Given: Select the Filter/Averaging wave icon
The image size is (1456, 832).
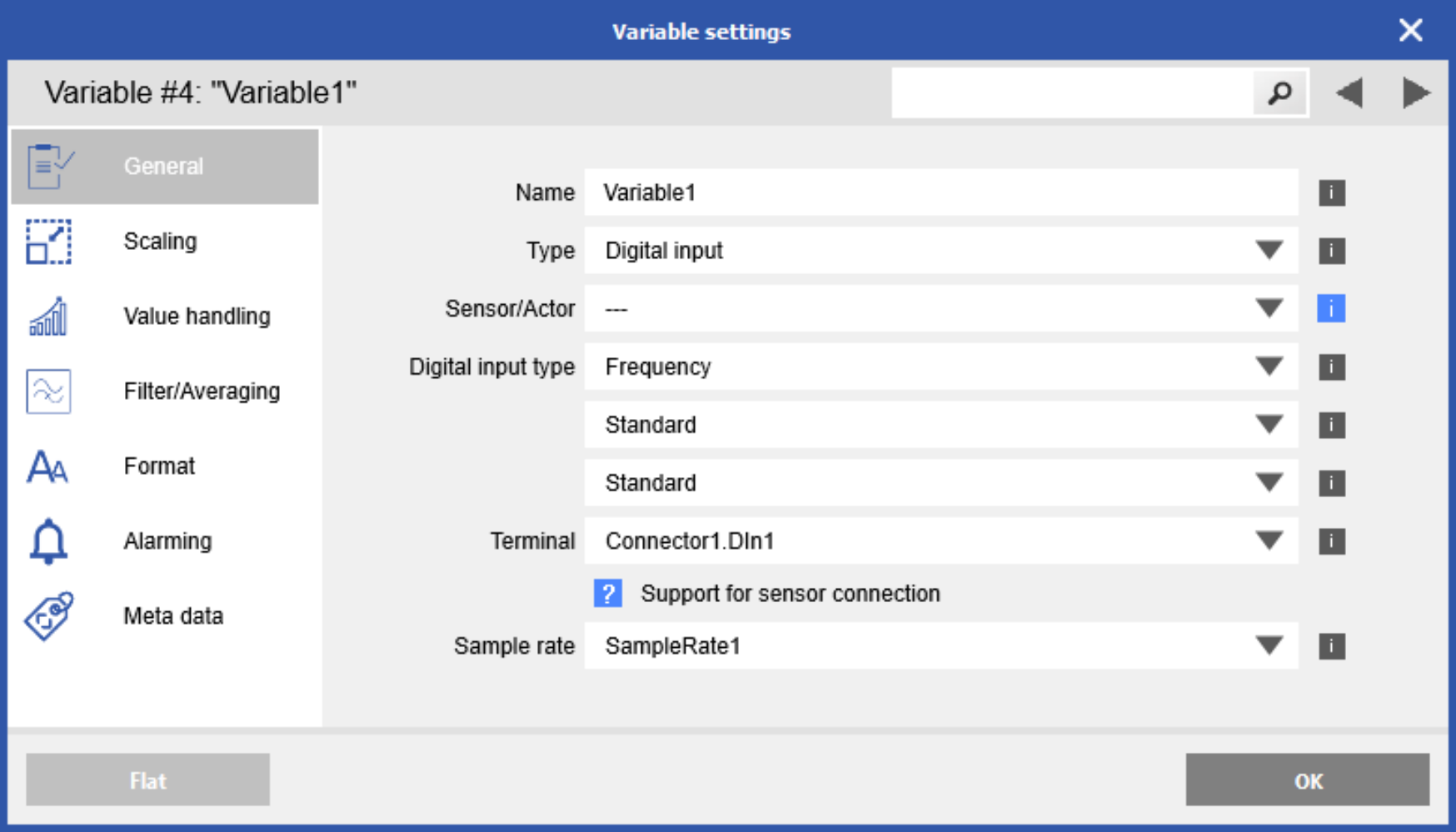Looking at the screenshot, I should click(x=47, y=391).
